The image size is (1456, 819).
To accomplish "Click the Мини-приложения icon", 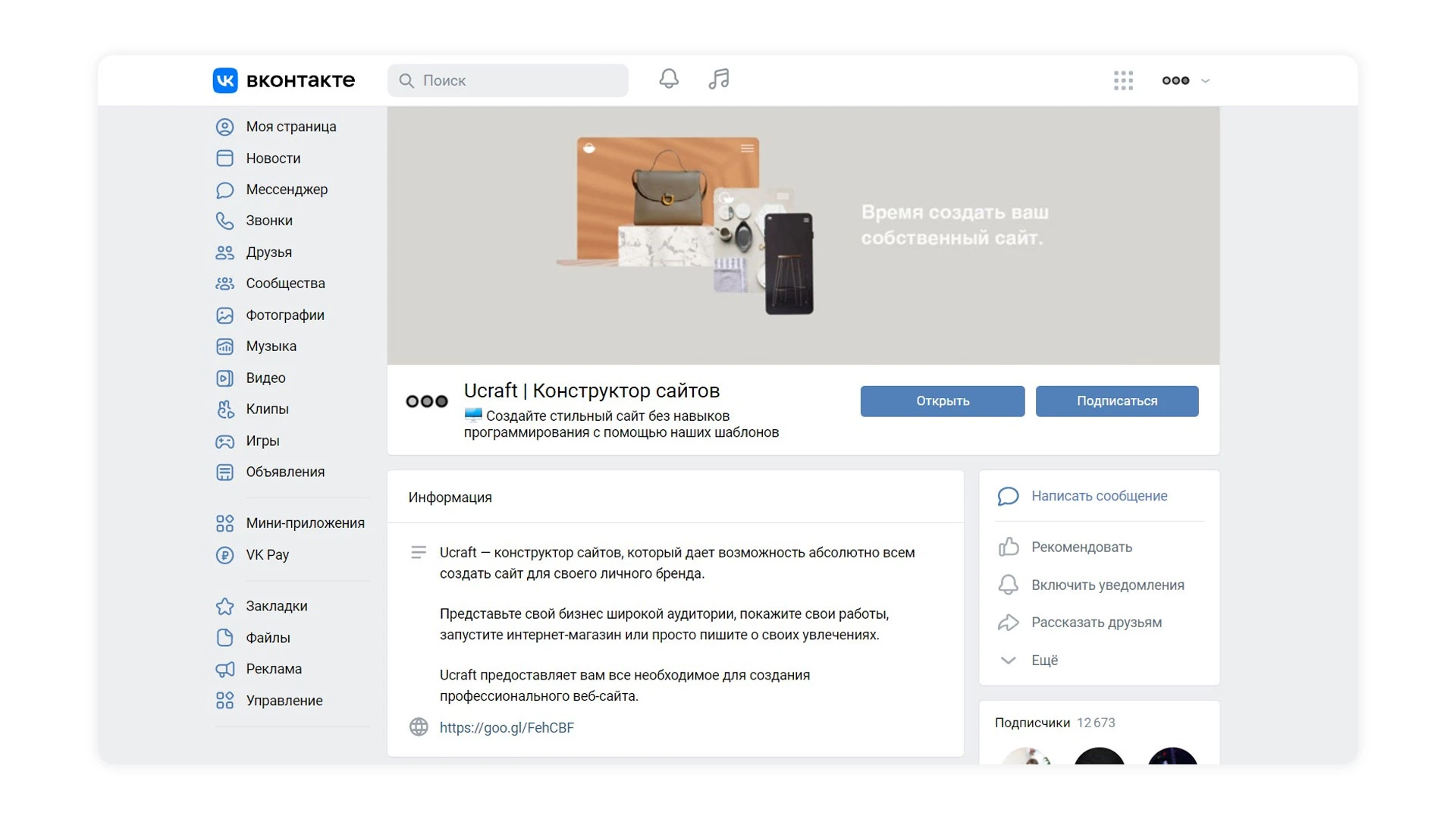I will 224,523.
